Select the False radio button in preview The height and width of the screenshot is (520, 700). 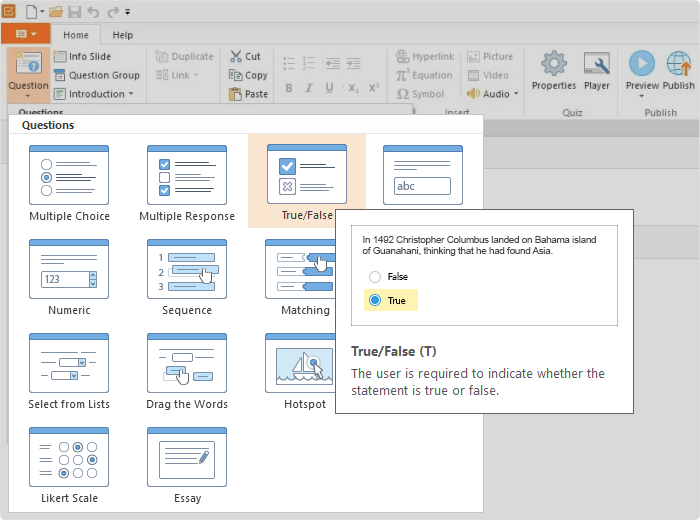coord(375,277)
